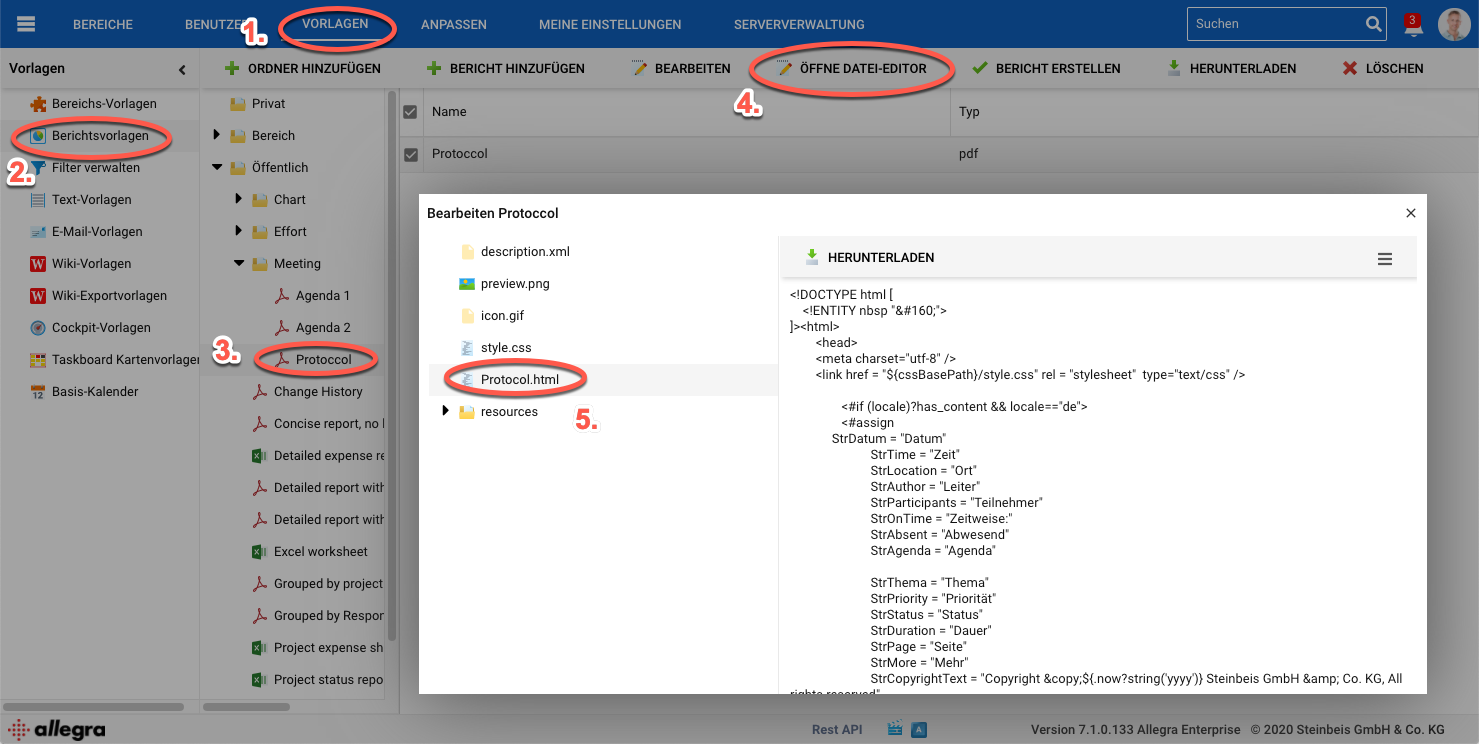Click the notification bell icon

pyautogui.click(x=1413, y=26)
